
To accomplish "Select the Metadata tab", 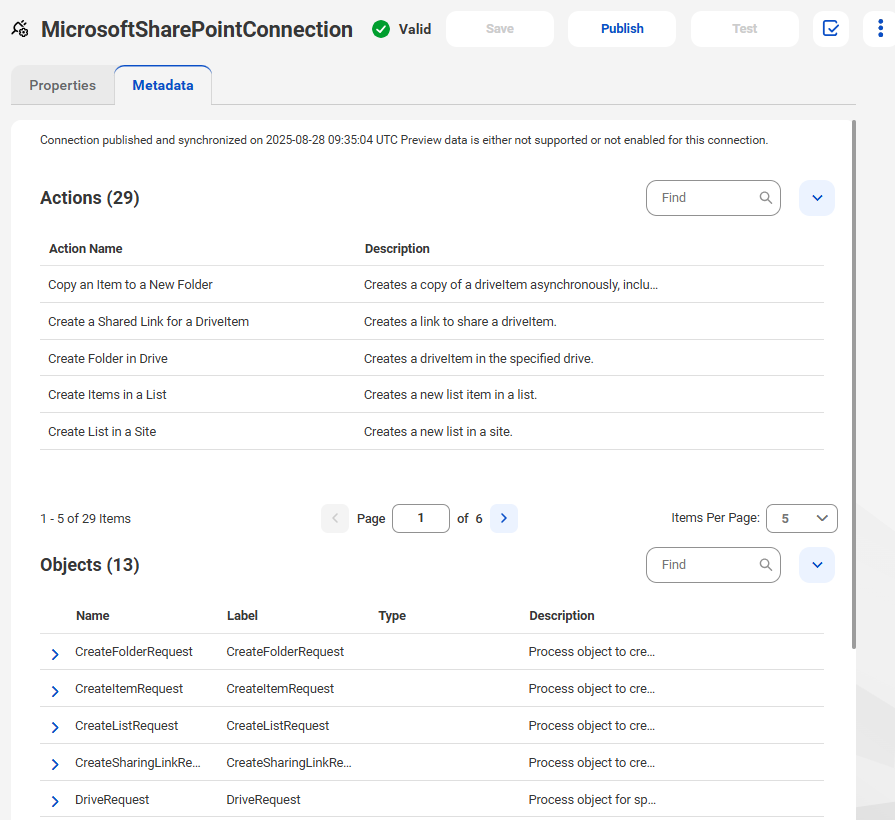I will (163, 85).
